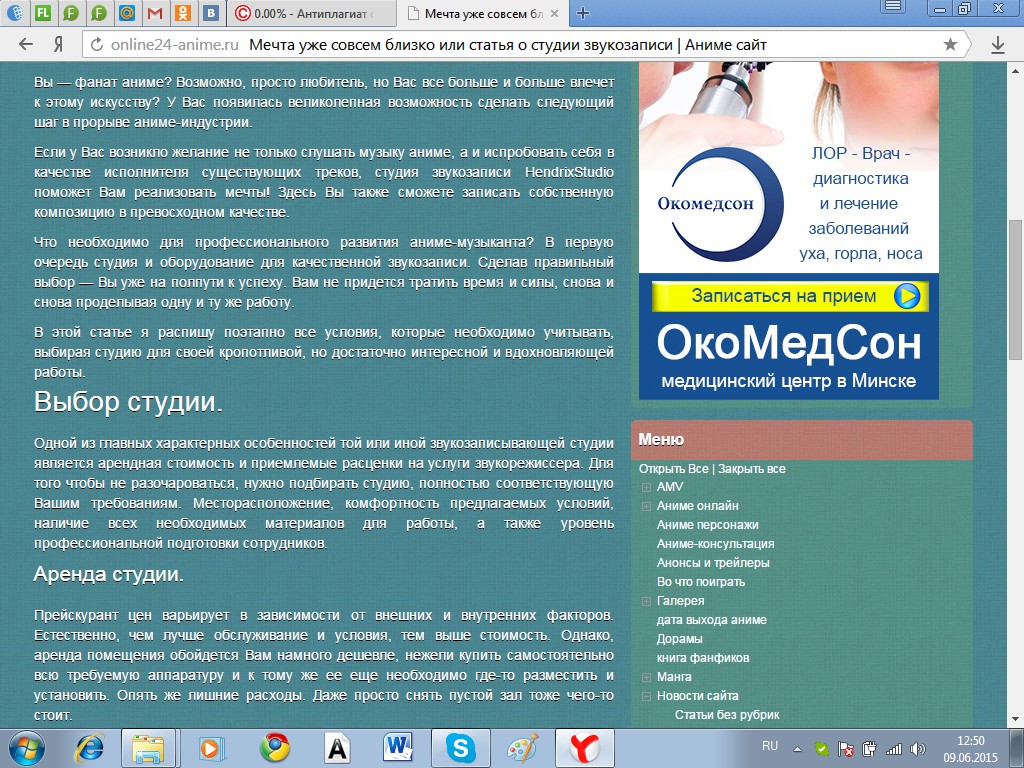This screenshot has width=1024, height=768.
Task: Show hidden tray icons arrow
Action: tap(797, 749)
